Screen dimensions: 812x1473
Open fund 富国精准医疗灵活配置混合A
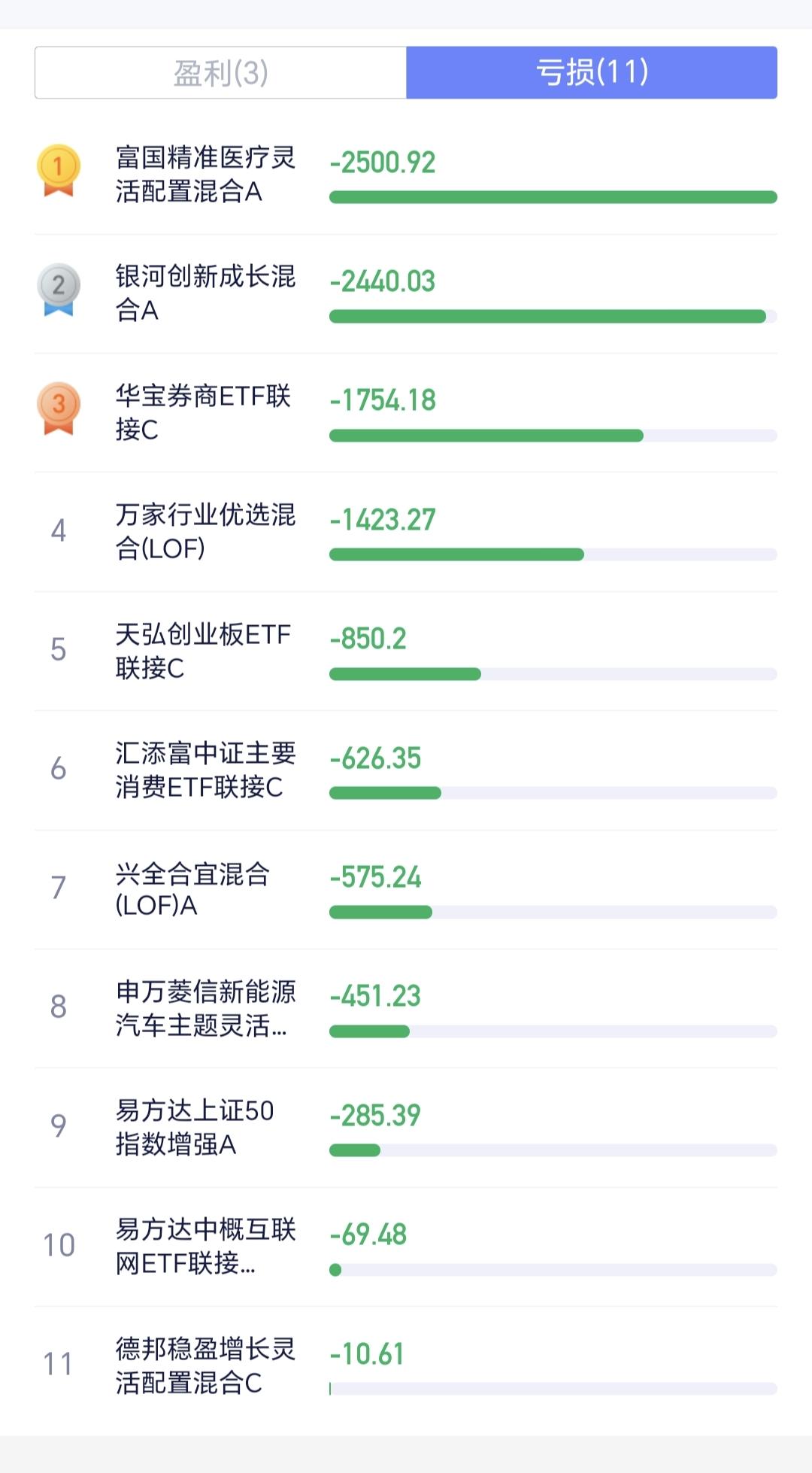pyautogui.click(x=205, y=175)
